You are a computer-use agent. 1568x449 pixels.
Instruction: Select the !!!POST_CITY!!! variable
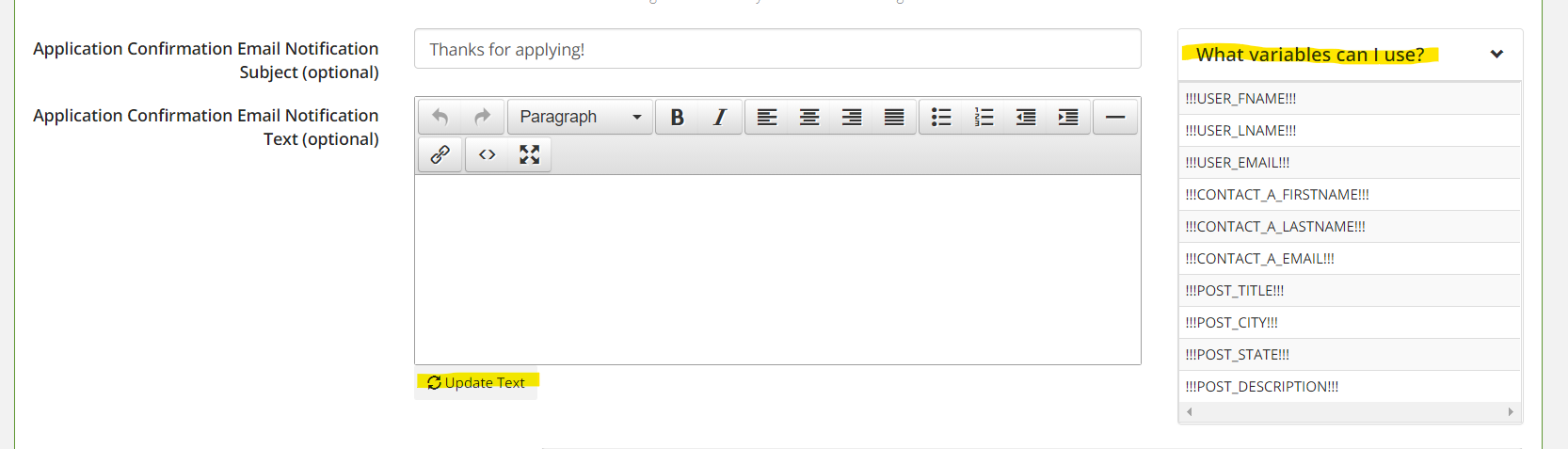tap(1350, 323)
